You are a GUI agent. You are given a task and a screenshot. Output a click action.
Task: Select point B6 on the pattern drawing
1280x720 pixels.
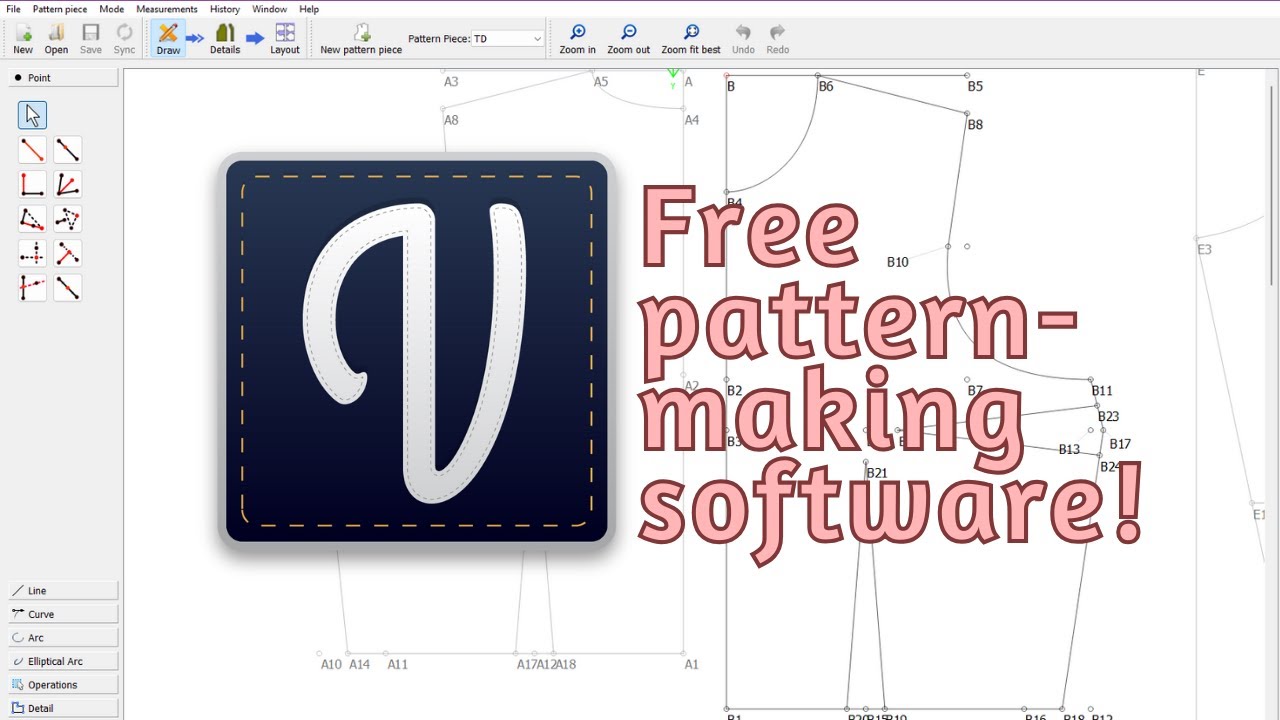click(x=818, y=75)
